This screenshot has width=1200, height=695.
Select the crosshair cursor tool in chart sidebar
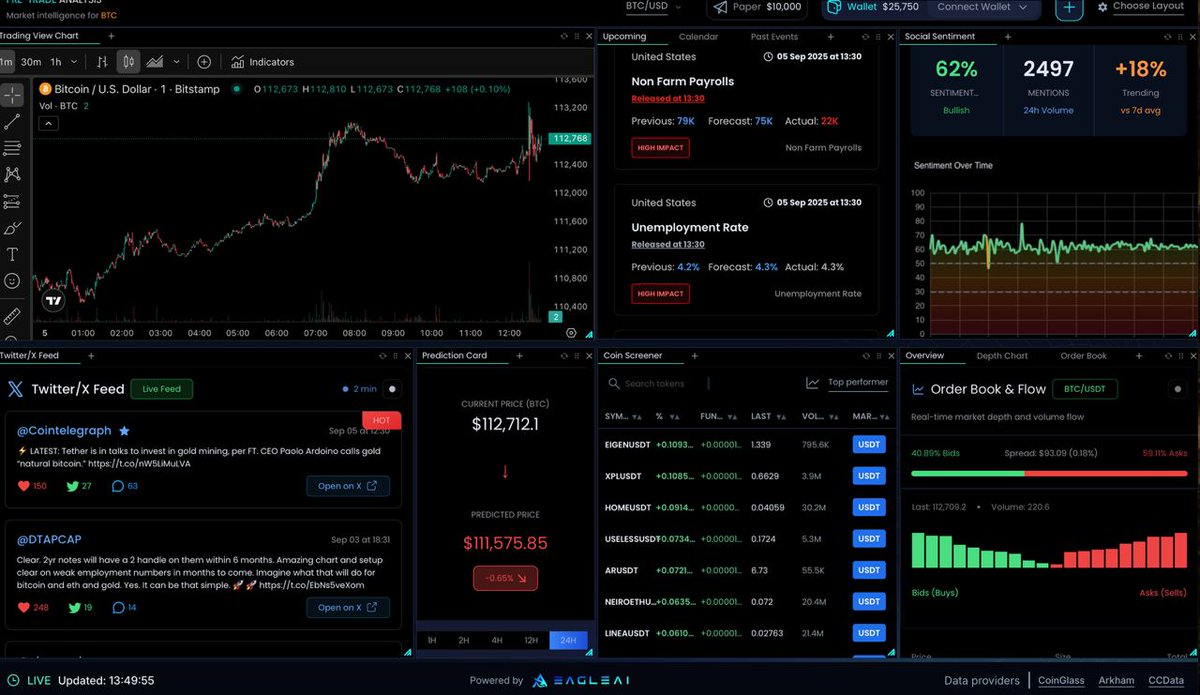click(12, 95)
